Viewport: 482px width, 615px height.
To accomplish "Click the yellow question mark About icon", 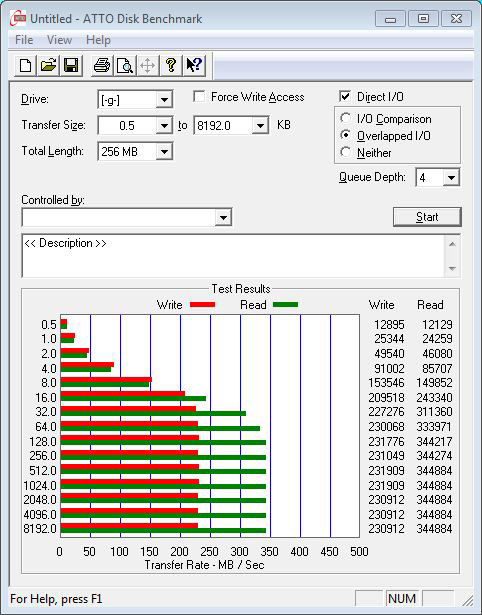I will click(x=171, y=65).
